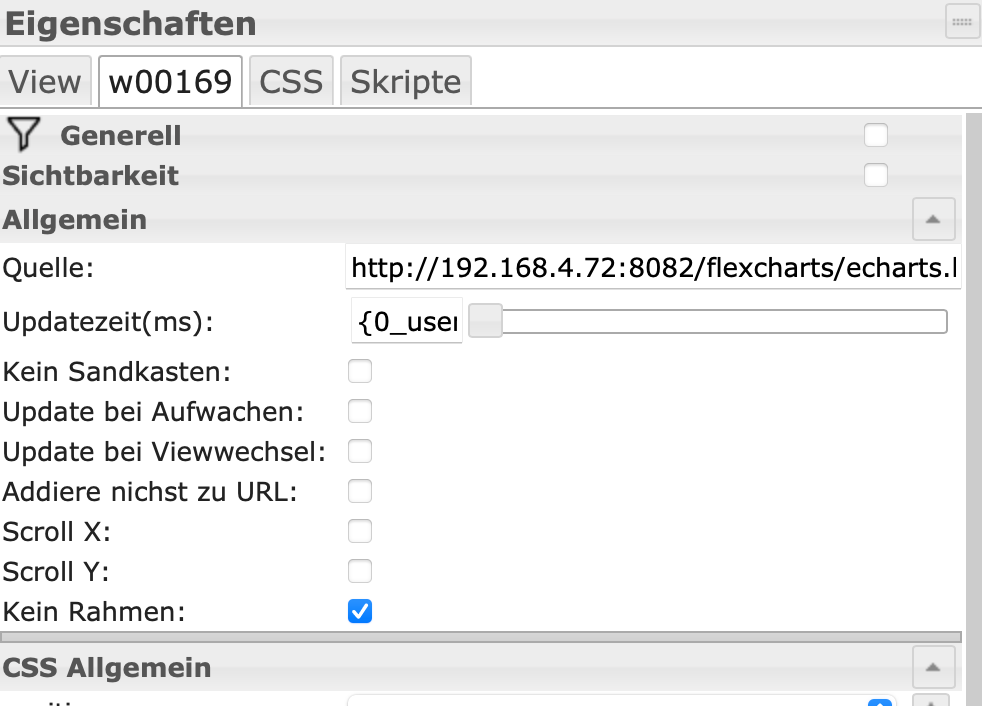Image resolution: width=982 pixels, height=706 pixels.
Task: Tick the Sichtbarkeit section checkbox
Action: pos(876,175)
